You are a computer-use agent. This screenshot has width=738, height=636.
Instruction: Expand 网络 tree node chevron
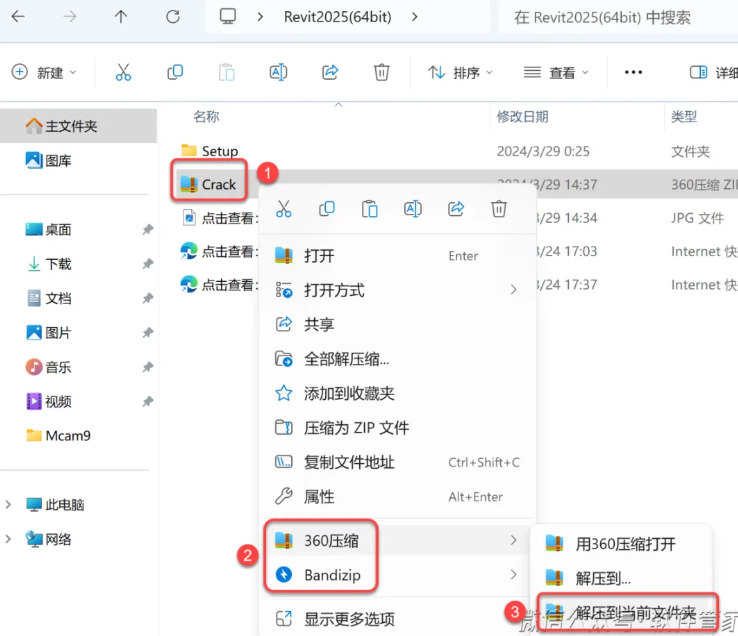tap(8, 539)
